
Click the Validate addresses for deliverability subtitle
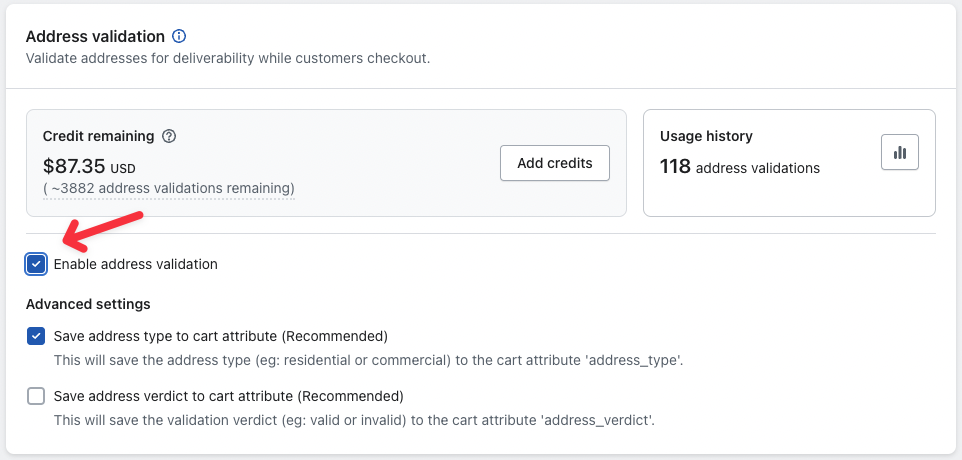click(227, 58)
